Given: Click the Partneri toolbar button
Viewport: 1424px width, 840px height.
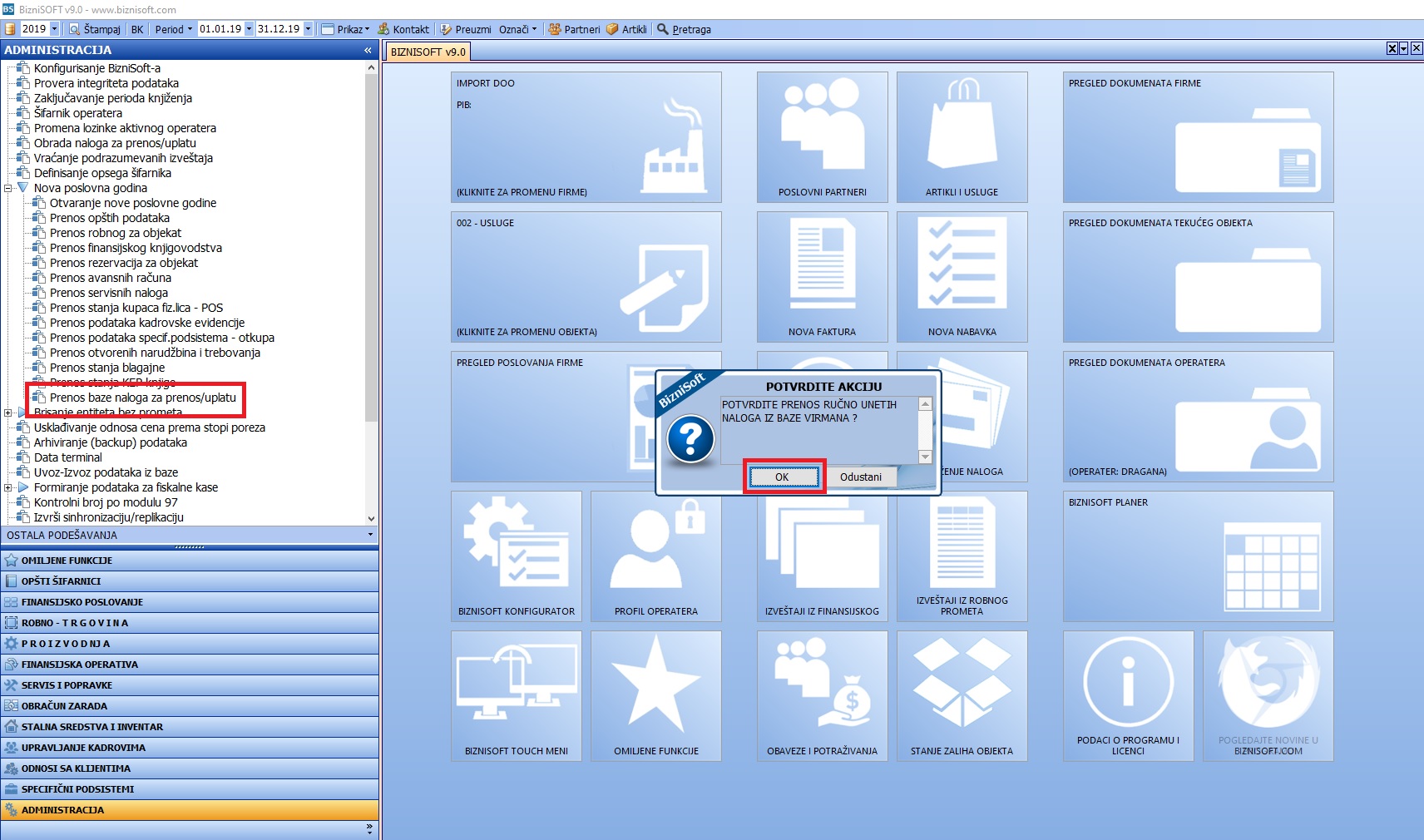Looking at the screenshot, I should tap(574, 29).
